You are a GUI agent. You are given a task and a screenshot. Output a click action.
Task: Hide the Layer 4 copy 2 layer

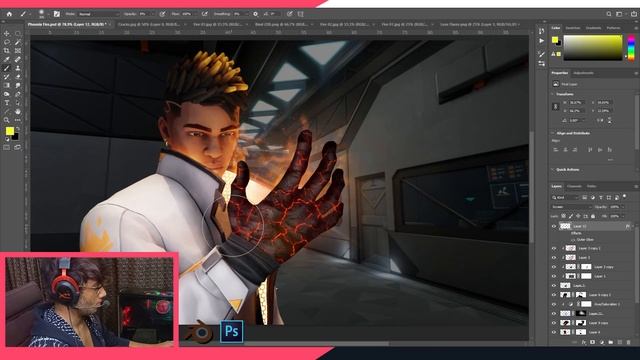point(554,295)
